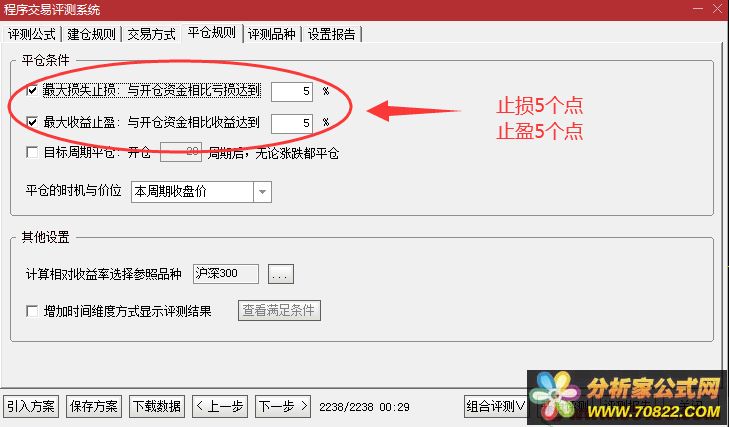Switch to the 评测公式 tab
729x427 pixels.
click(x=31, y=34)
